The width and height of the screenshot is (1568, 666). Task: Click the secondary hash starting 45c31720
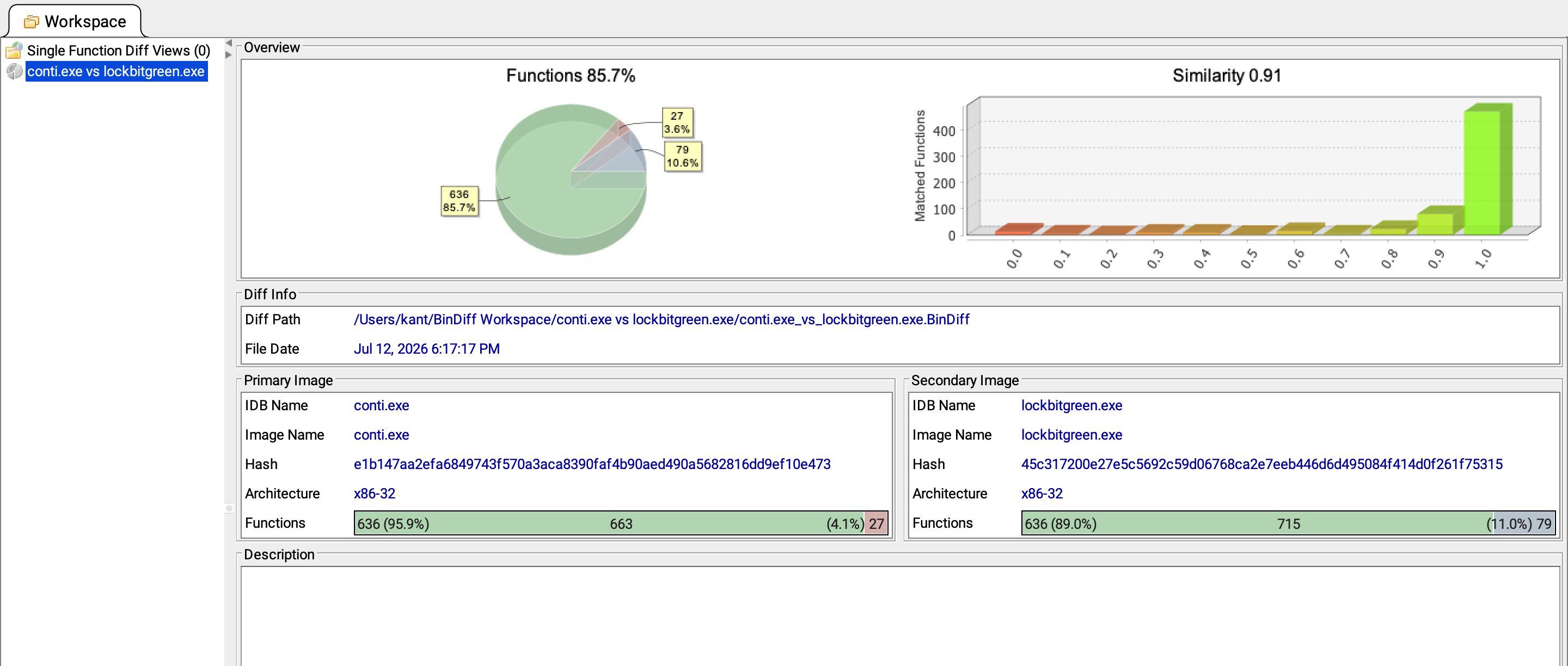pos(1261,464)
